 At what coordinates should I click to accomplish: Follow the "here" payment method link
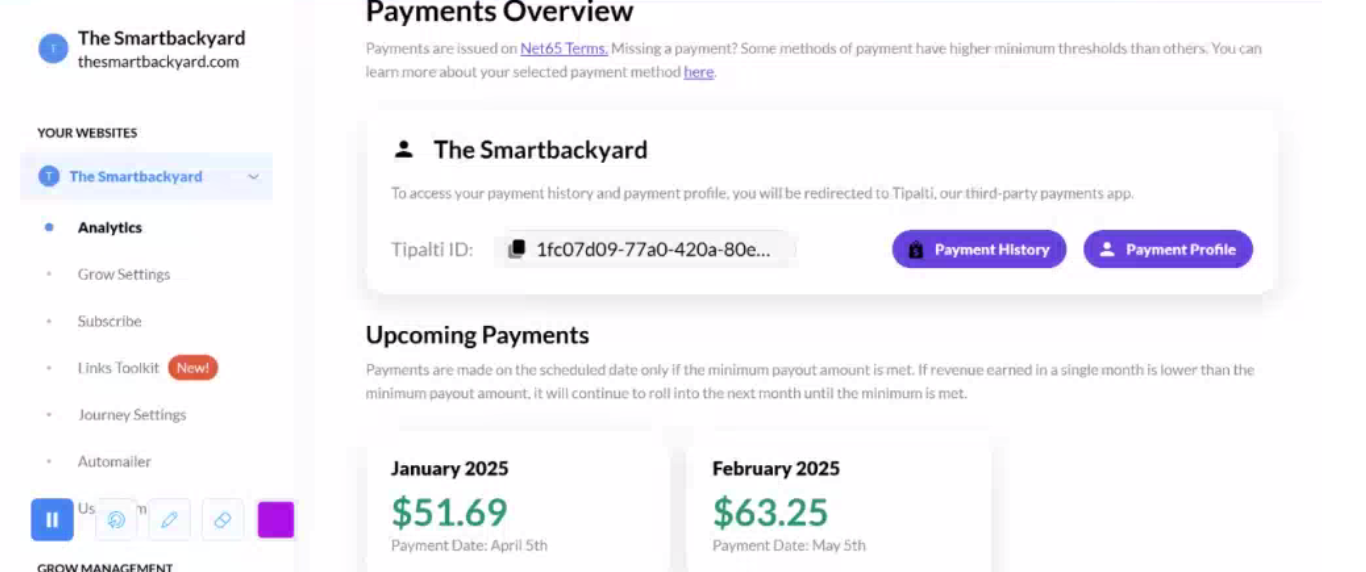coord(698,72)
